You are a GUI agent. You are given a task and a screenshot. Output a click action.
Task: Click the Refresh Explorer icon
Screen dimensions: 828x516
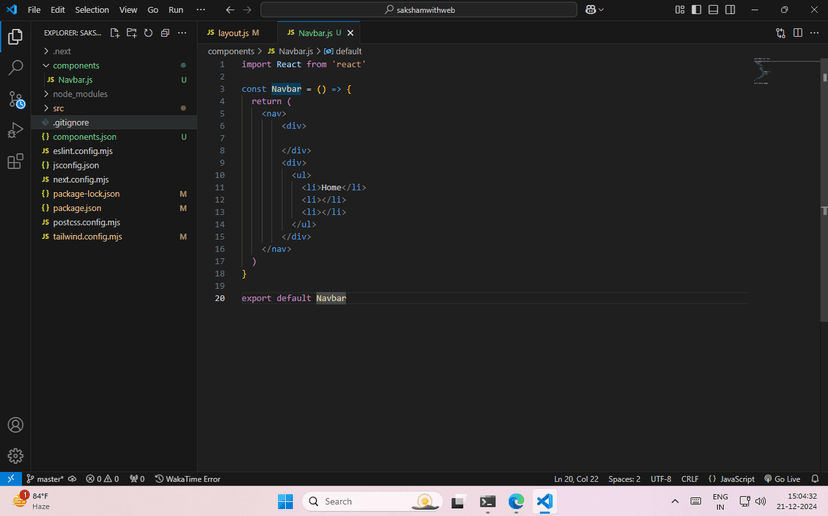[x=148, y=33]
